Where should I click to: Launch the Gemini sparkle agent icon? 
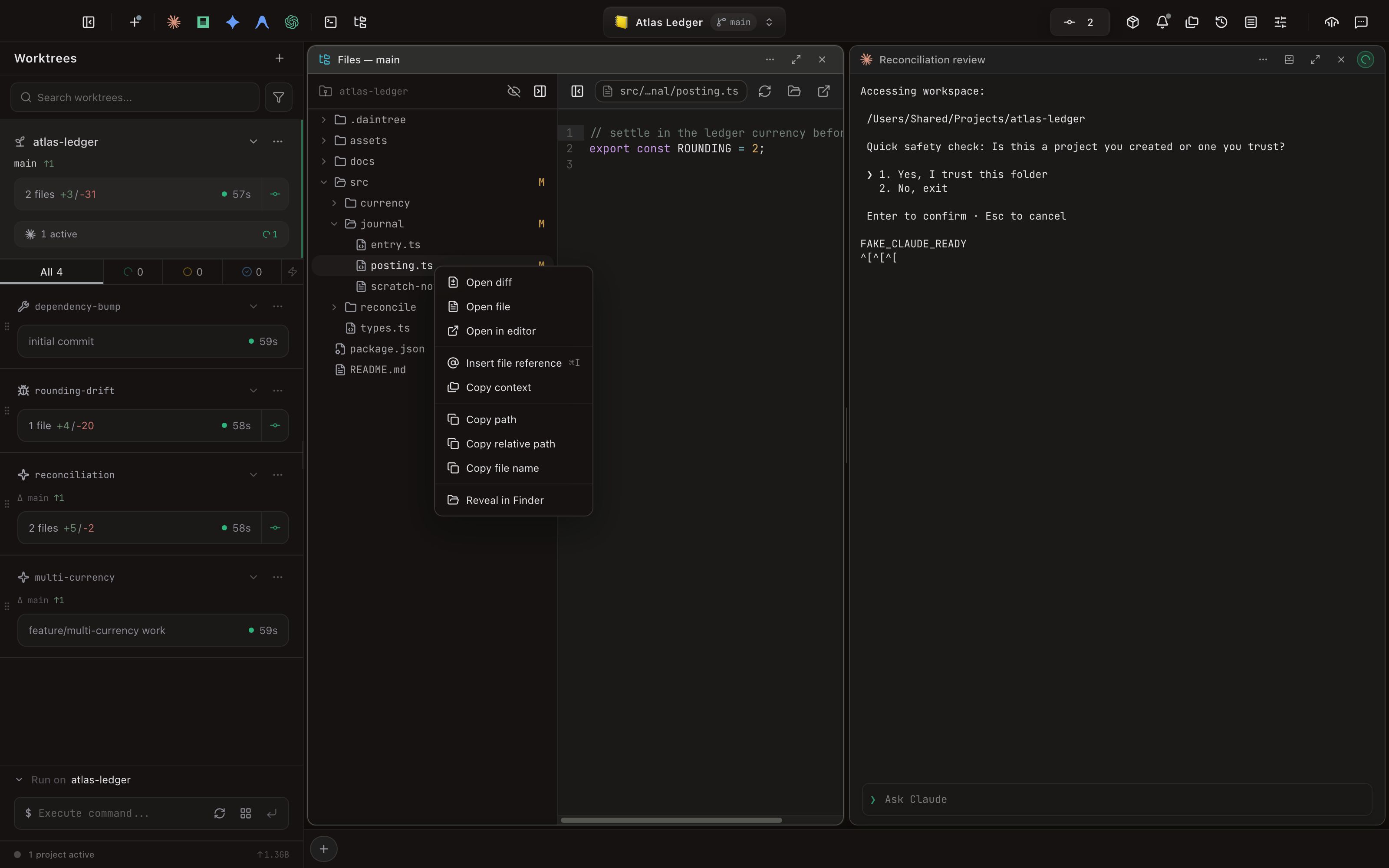[x=233, y=22]
